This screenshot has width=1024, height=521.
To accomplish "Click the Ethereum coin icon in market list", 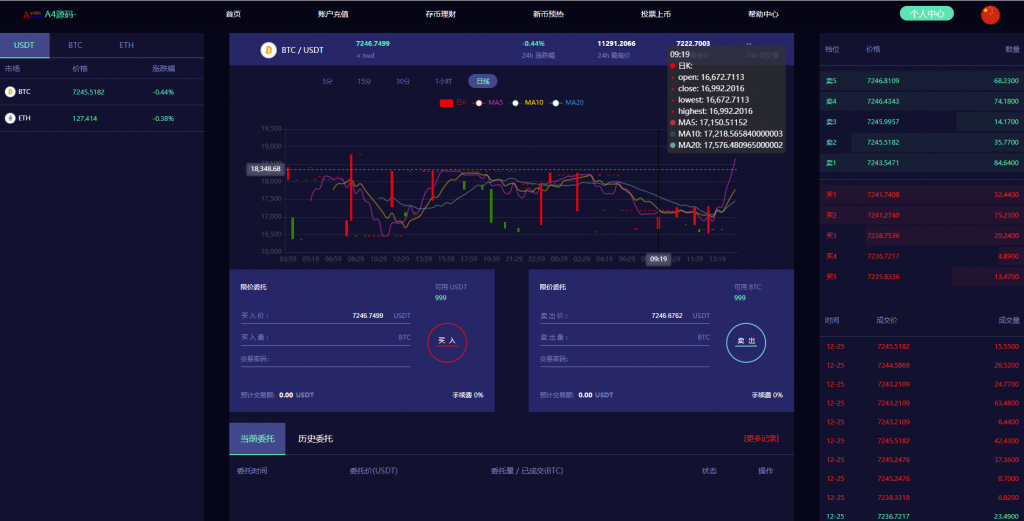I will [10, 118].
